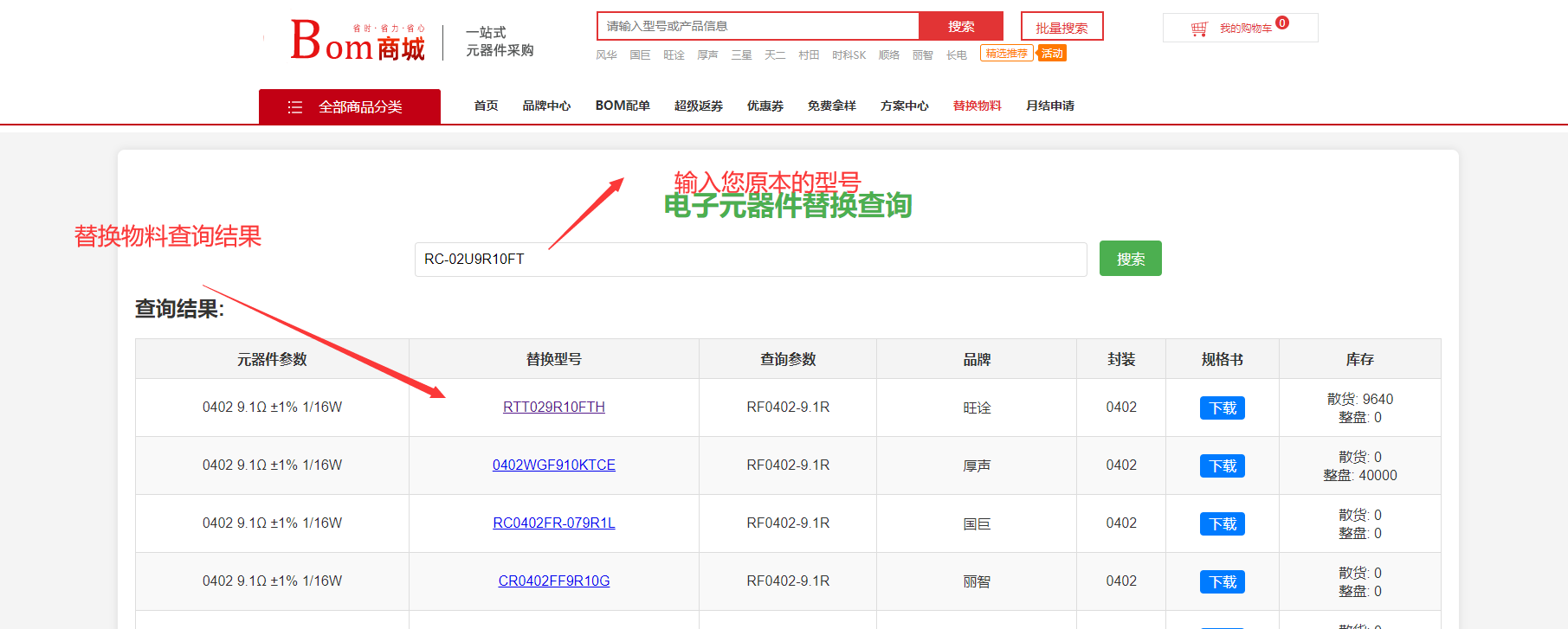Click the 旺诠 brand shortcut under search

(x=674, y=55)
